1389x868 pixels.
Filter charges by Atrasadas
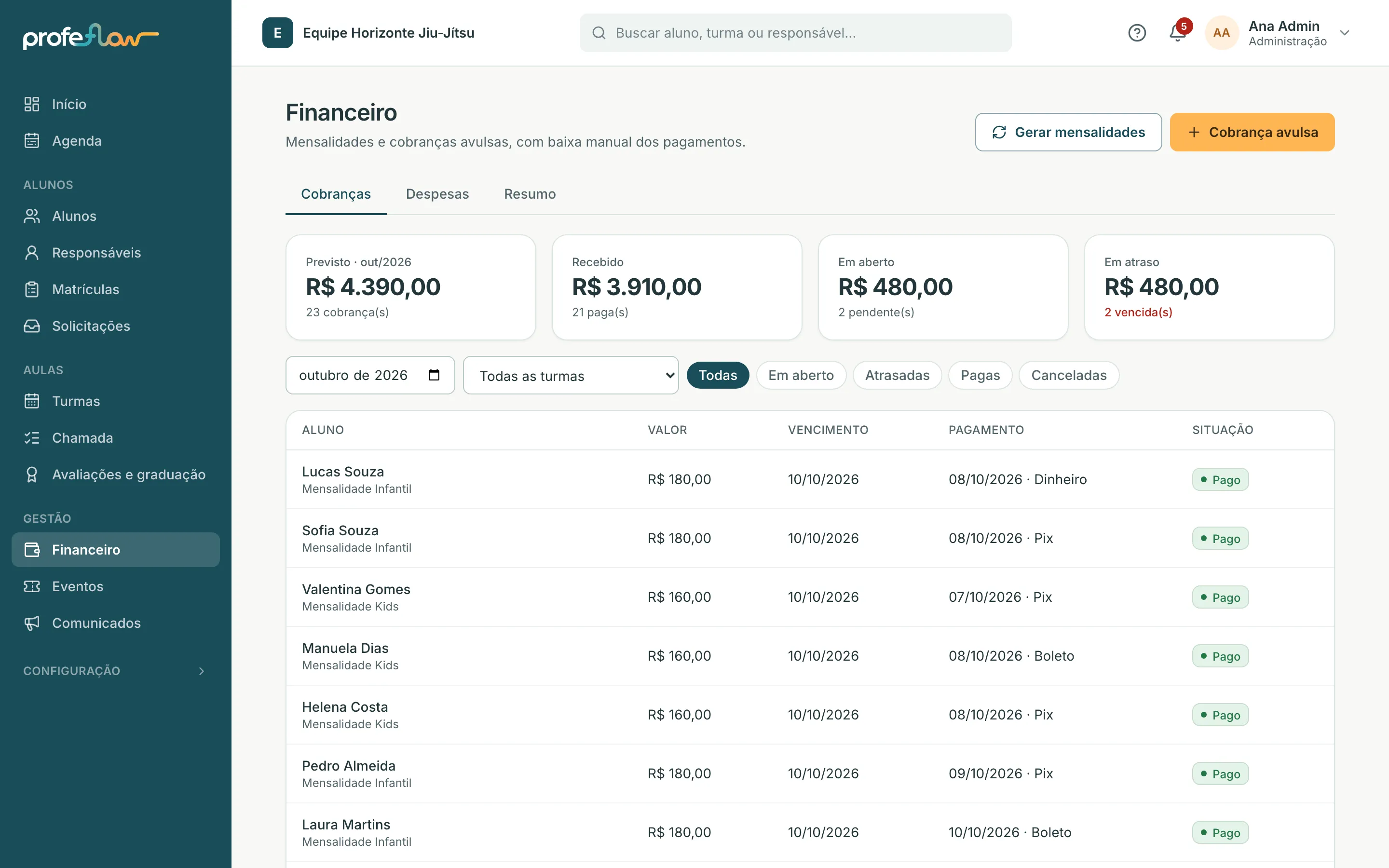click(x=897, y=375)
